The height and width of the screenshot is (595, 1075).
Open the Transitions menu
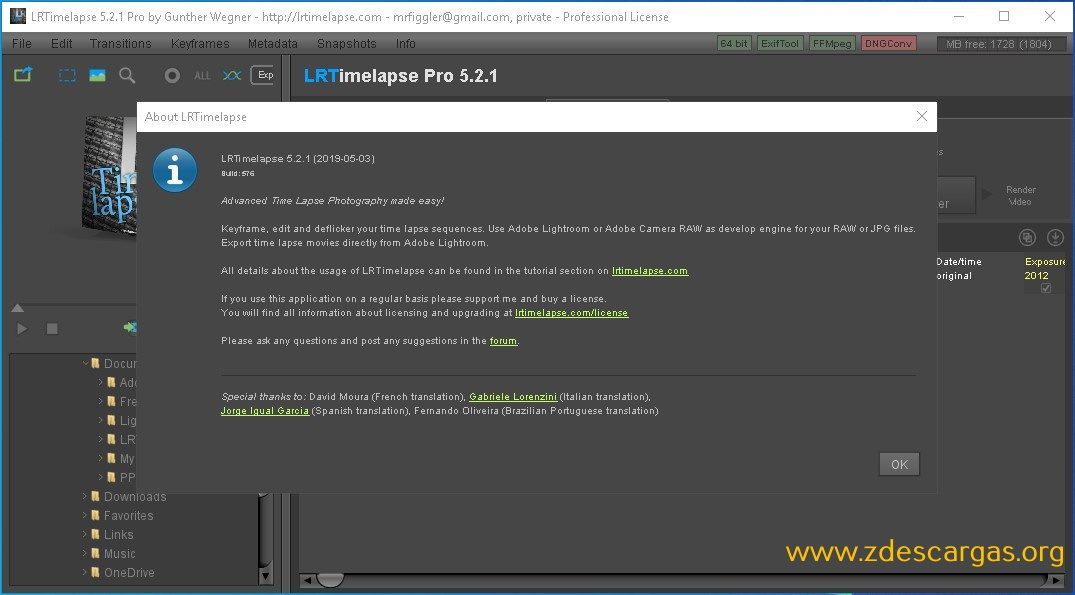[121, 43]
